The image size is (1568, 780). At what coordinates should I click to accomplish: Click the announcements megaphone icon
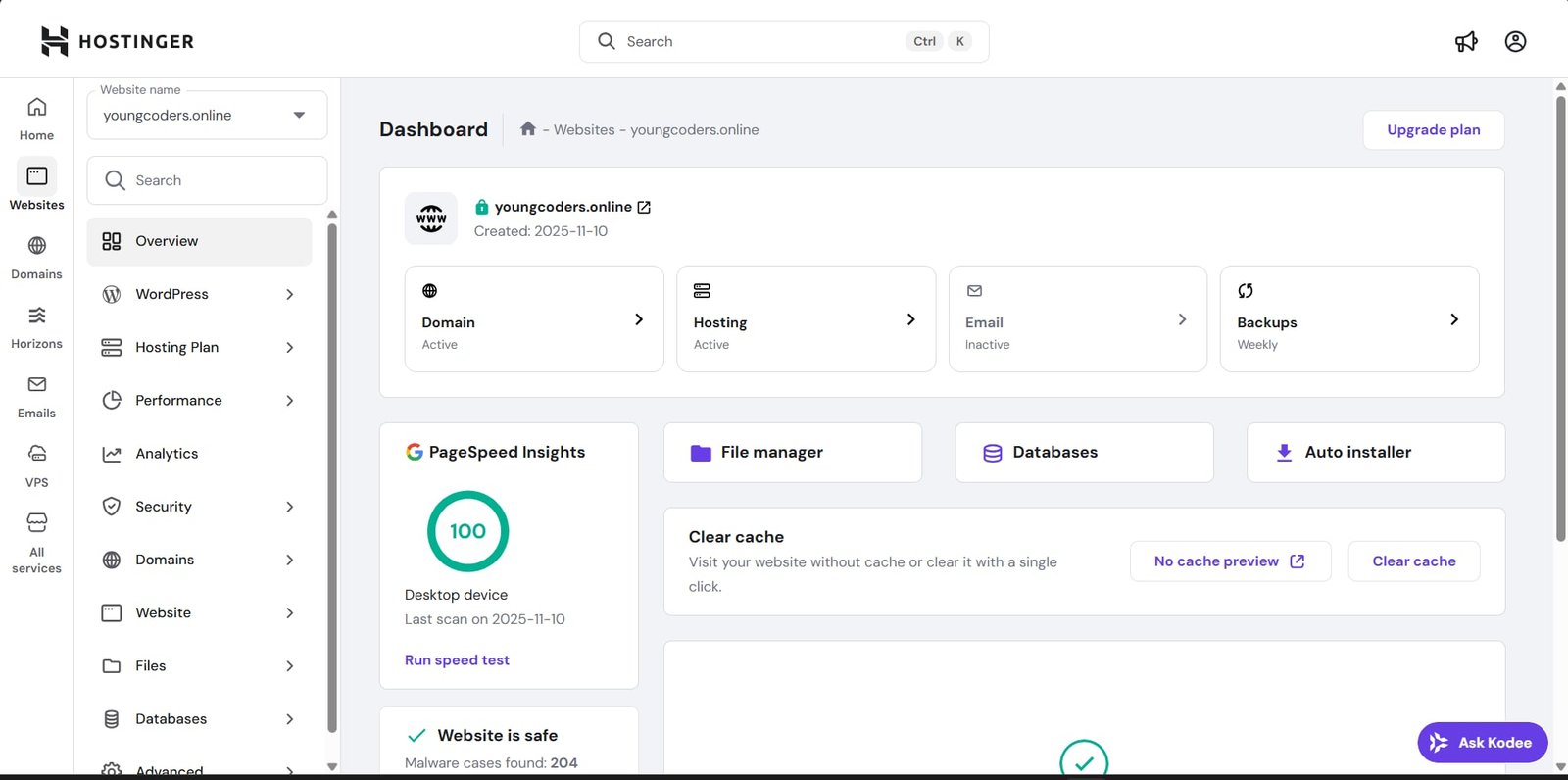pyautogui.click(x=1466, y=41)
